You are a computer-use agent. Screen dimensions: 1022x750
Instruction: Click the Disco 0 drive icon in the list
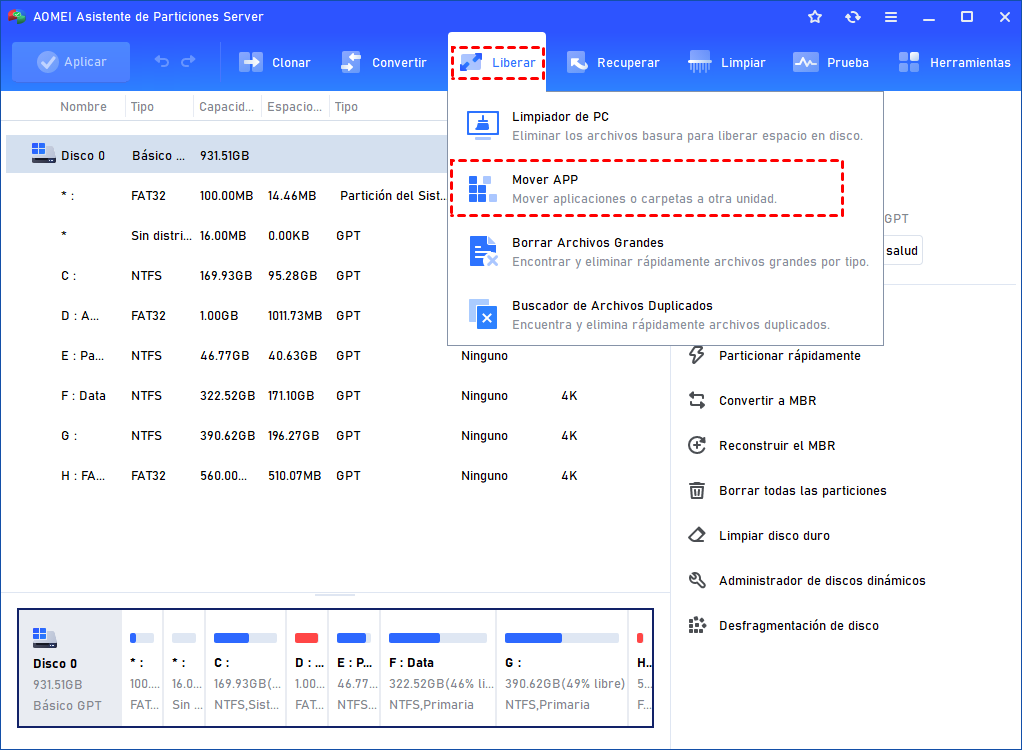pos(44,153)
